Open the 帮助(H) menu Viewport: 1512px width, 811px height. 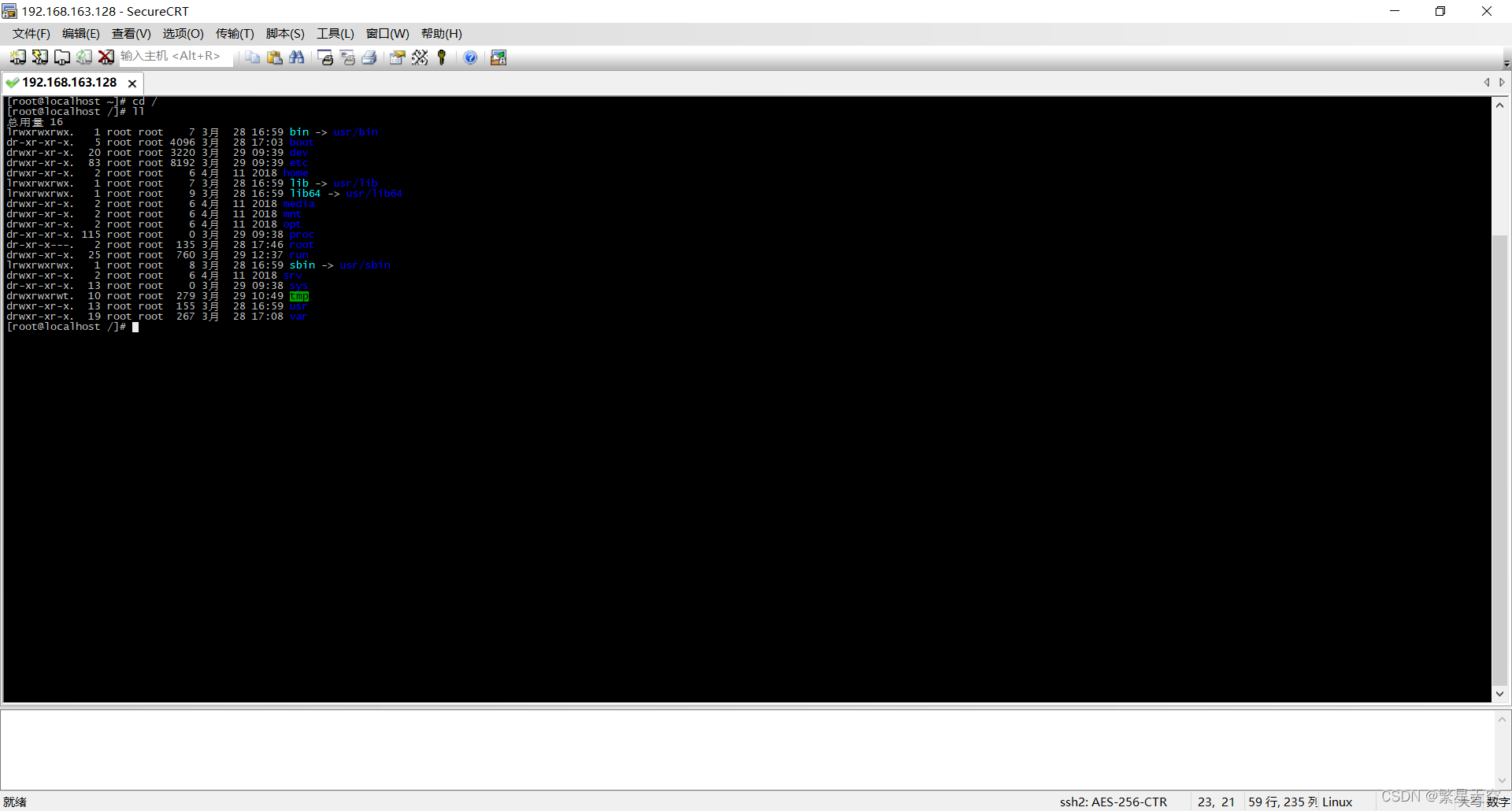442,34
